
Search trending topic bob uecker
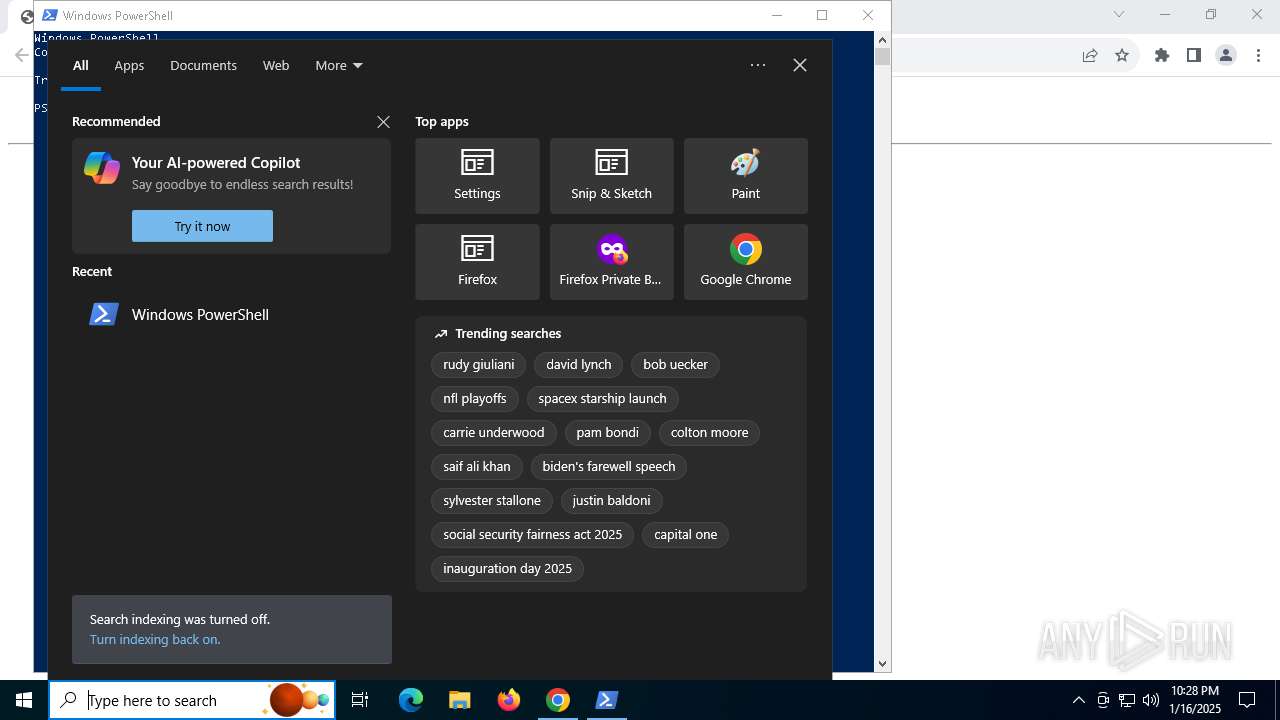(675, 365)
